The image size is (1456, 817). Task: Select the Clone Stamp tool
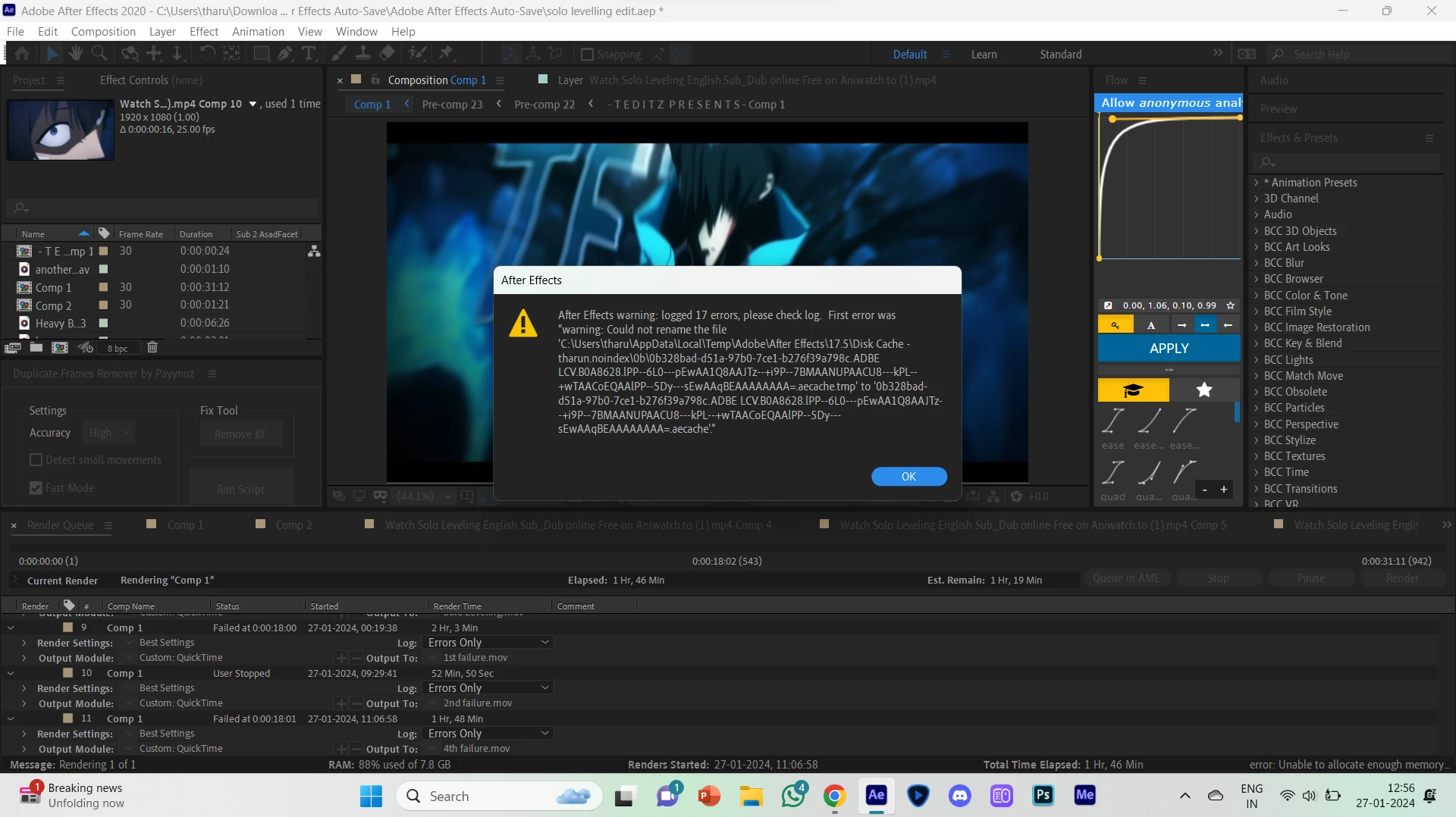(x=363, y=54)
